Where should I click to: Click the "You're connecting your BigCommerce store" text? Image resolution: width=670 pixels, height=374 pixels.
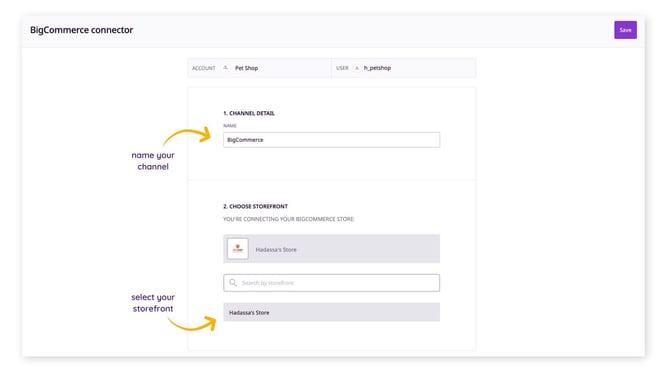pos(288,219)
